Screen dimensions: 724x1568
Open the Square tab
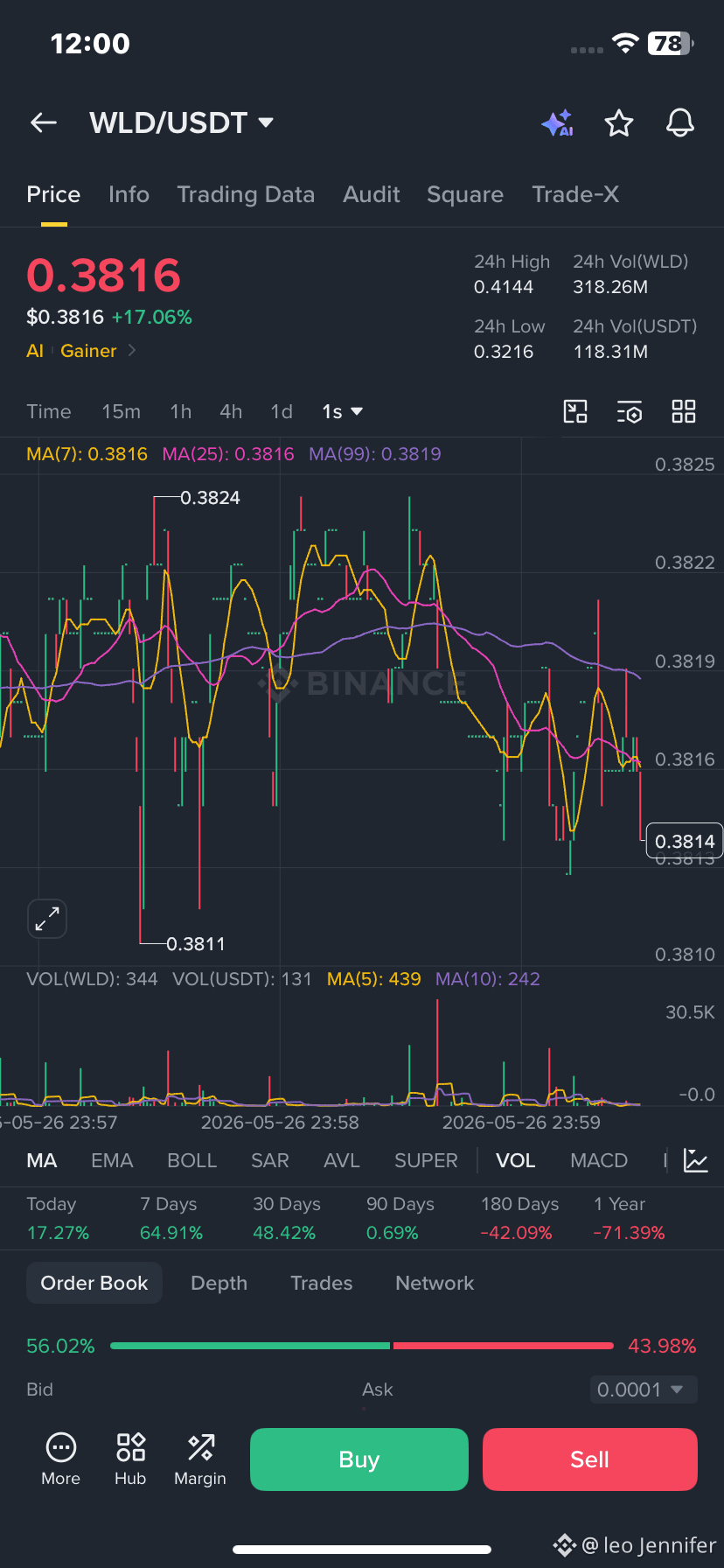click(x=465, y=194)
